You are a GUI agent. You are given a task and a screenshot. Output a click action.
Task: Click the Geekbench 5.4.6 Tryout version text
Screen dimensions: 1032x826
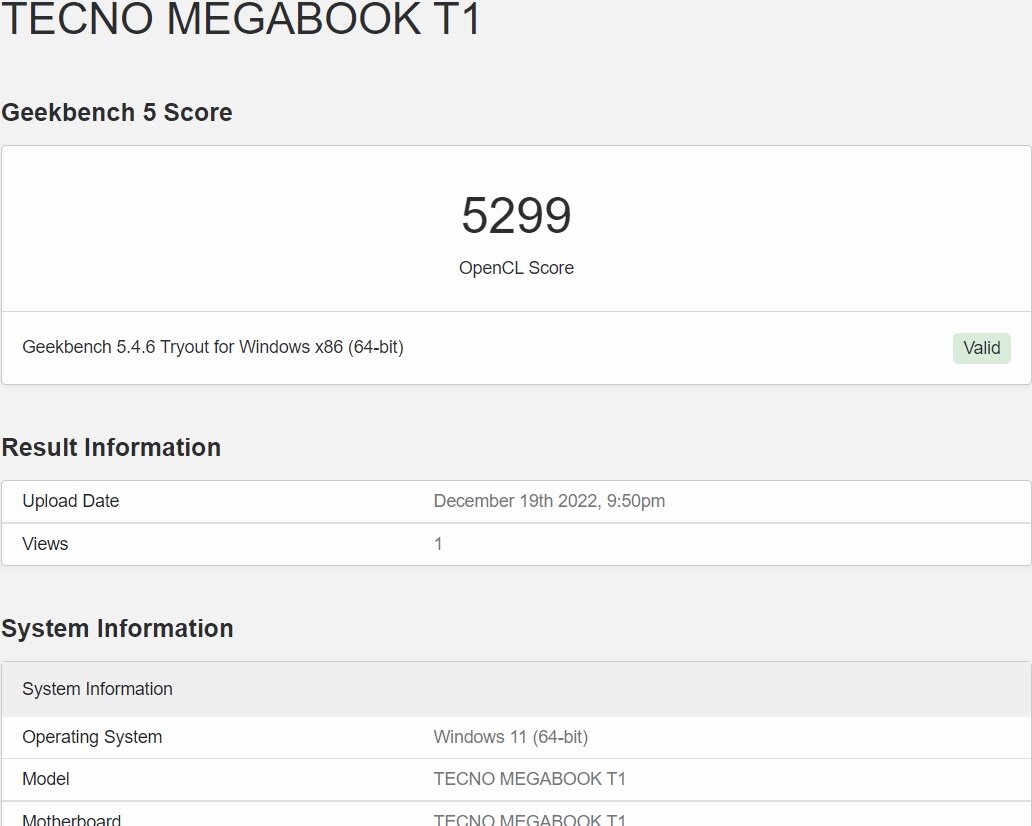[213, 347]
